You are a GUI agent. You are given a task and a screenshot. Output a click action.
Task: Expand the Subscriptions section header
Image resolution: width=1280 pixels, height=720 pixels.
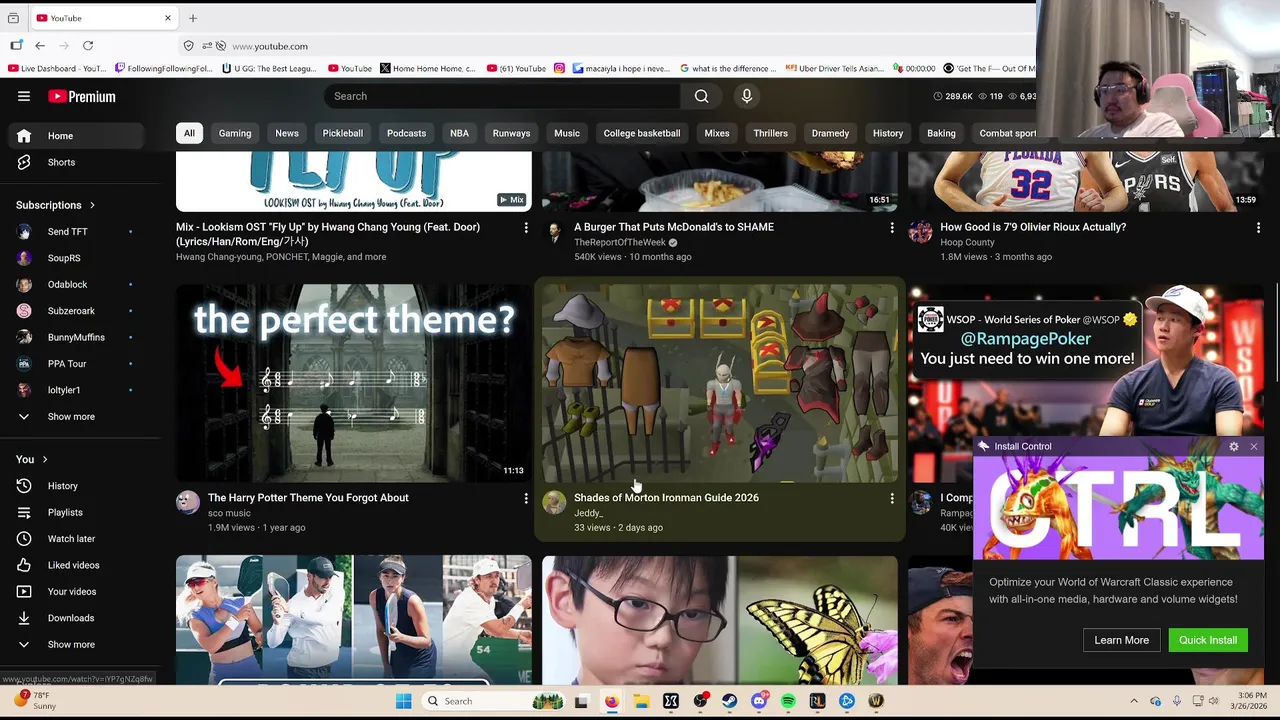[x=56, y=205]
